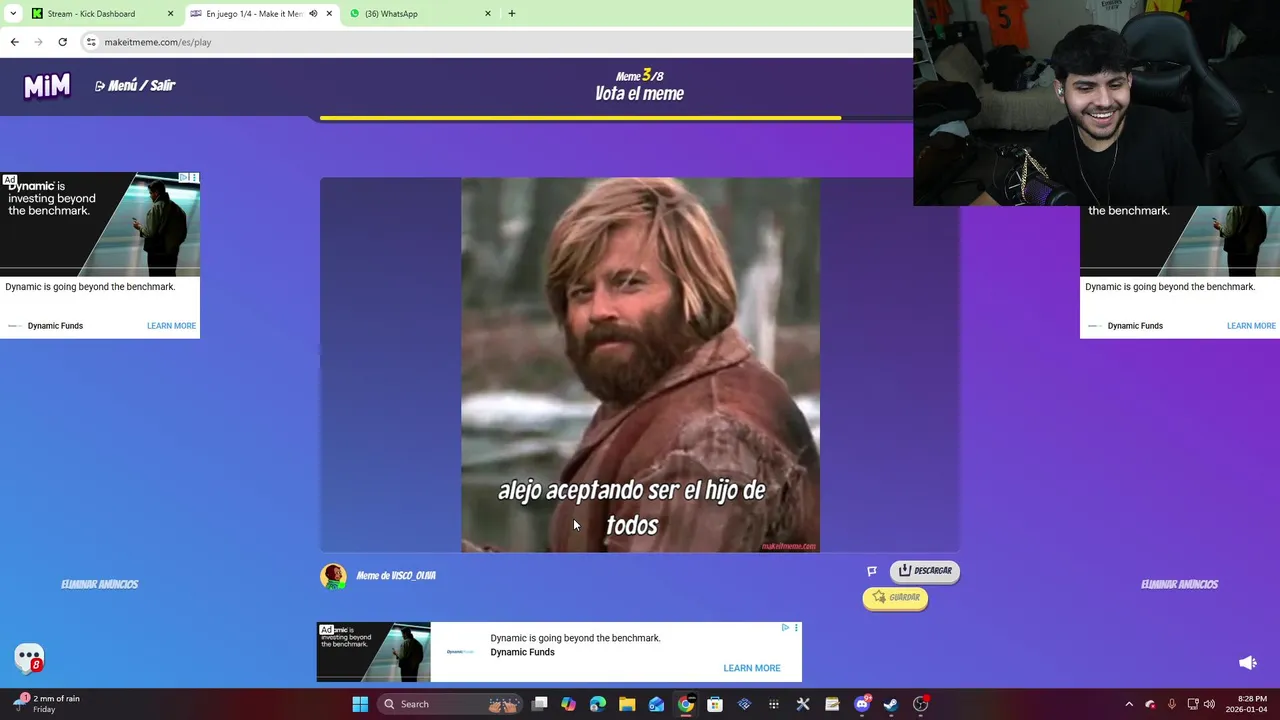Open Microsoft Edge from taskbar
Image resolution: width=1280 pixels, height=720 pixels.
[x=598, y=704]
